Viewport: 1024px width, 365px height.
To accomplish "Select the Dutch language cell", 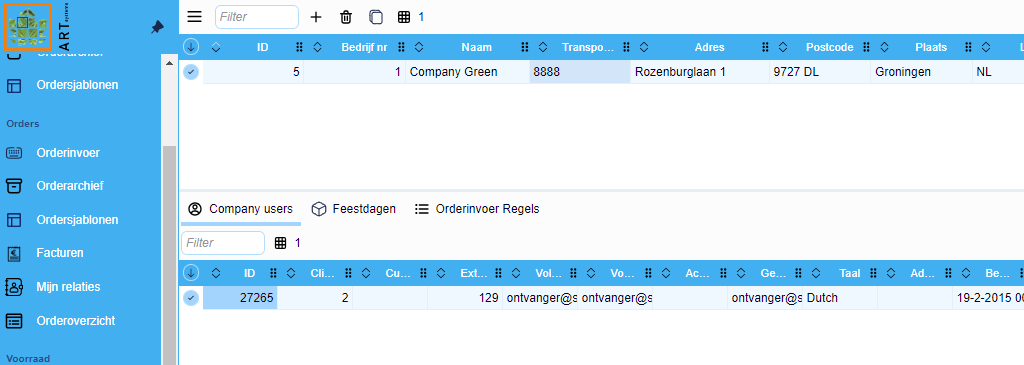I will point(840,298).
